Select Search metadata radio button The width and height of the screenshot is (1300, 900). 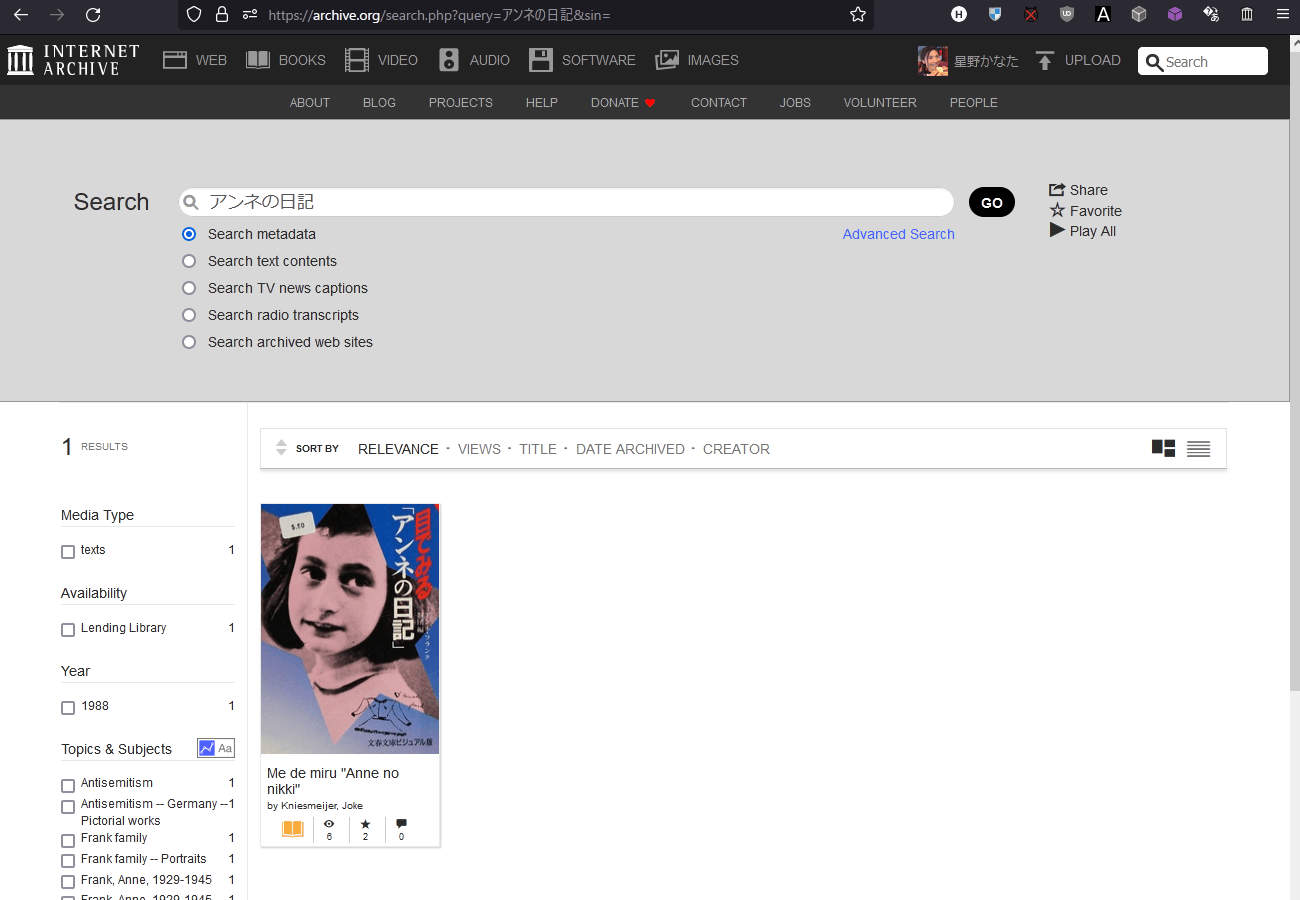(189, 234)
